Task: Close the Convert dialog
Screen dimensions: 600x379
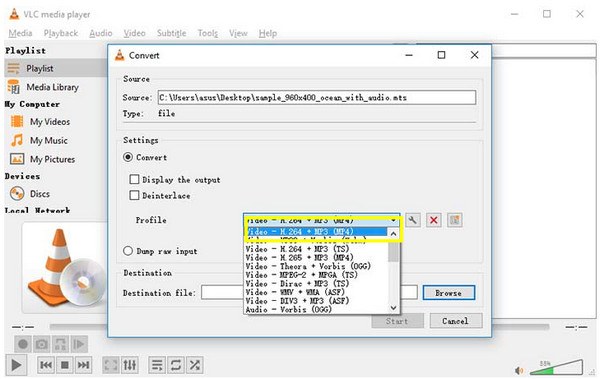Action: pos(474,55)
